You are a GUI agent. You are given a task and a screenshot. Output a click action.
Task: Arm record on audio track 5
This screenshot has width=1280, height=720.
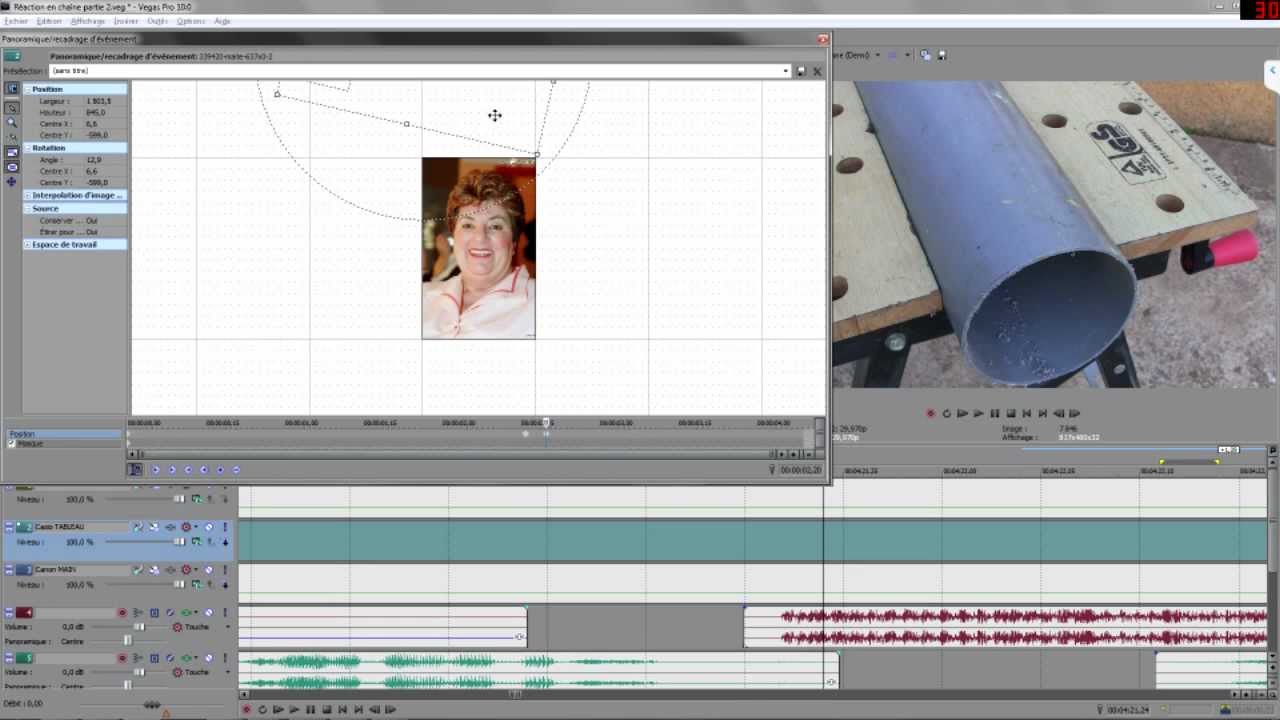pyautogui.click(x=122, y=658)
